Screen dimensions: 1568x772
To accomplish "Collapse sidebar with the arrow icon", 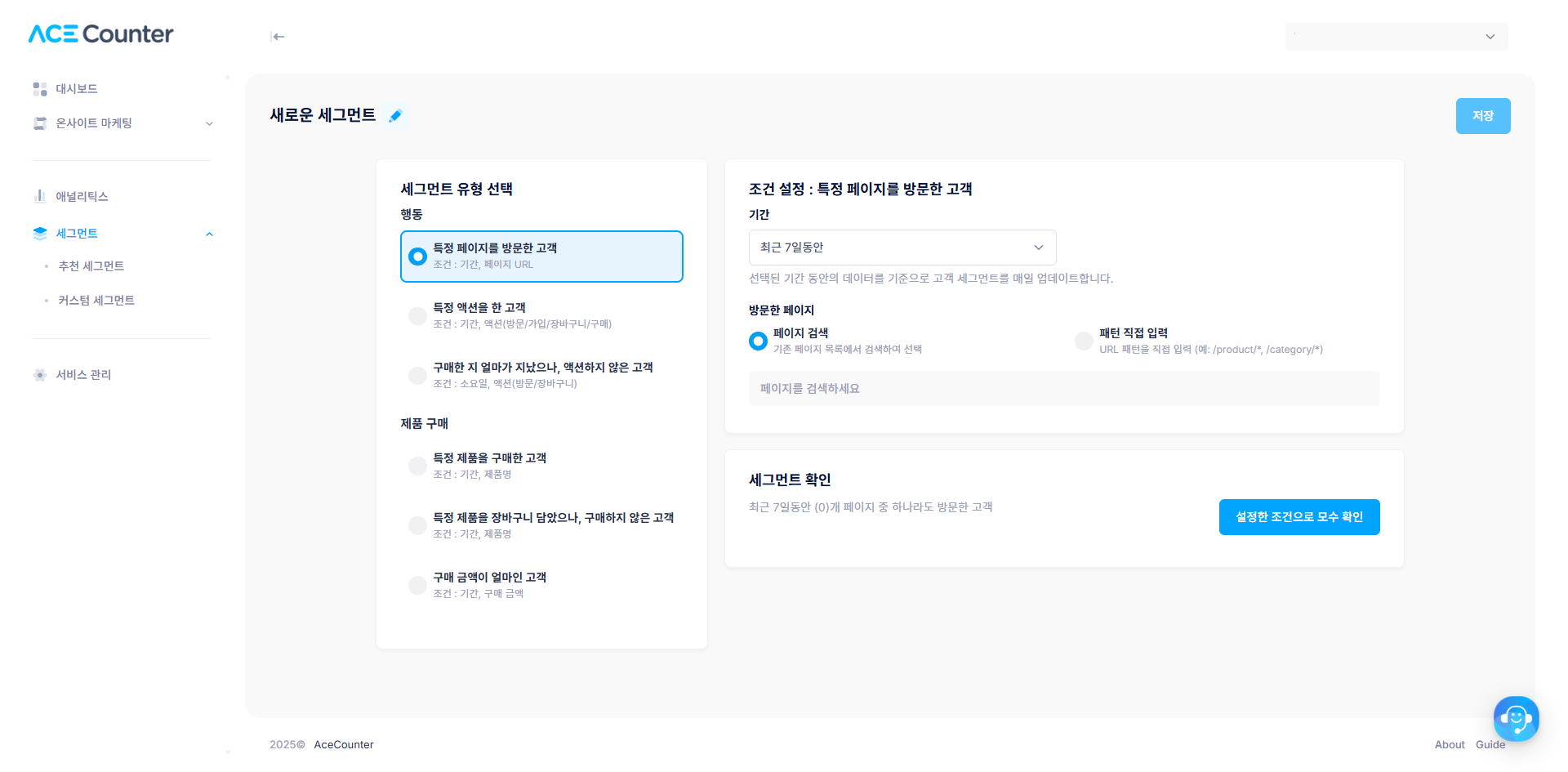I will [278, 37].
